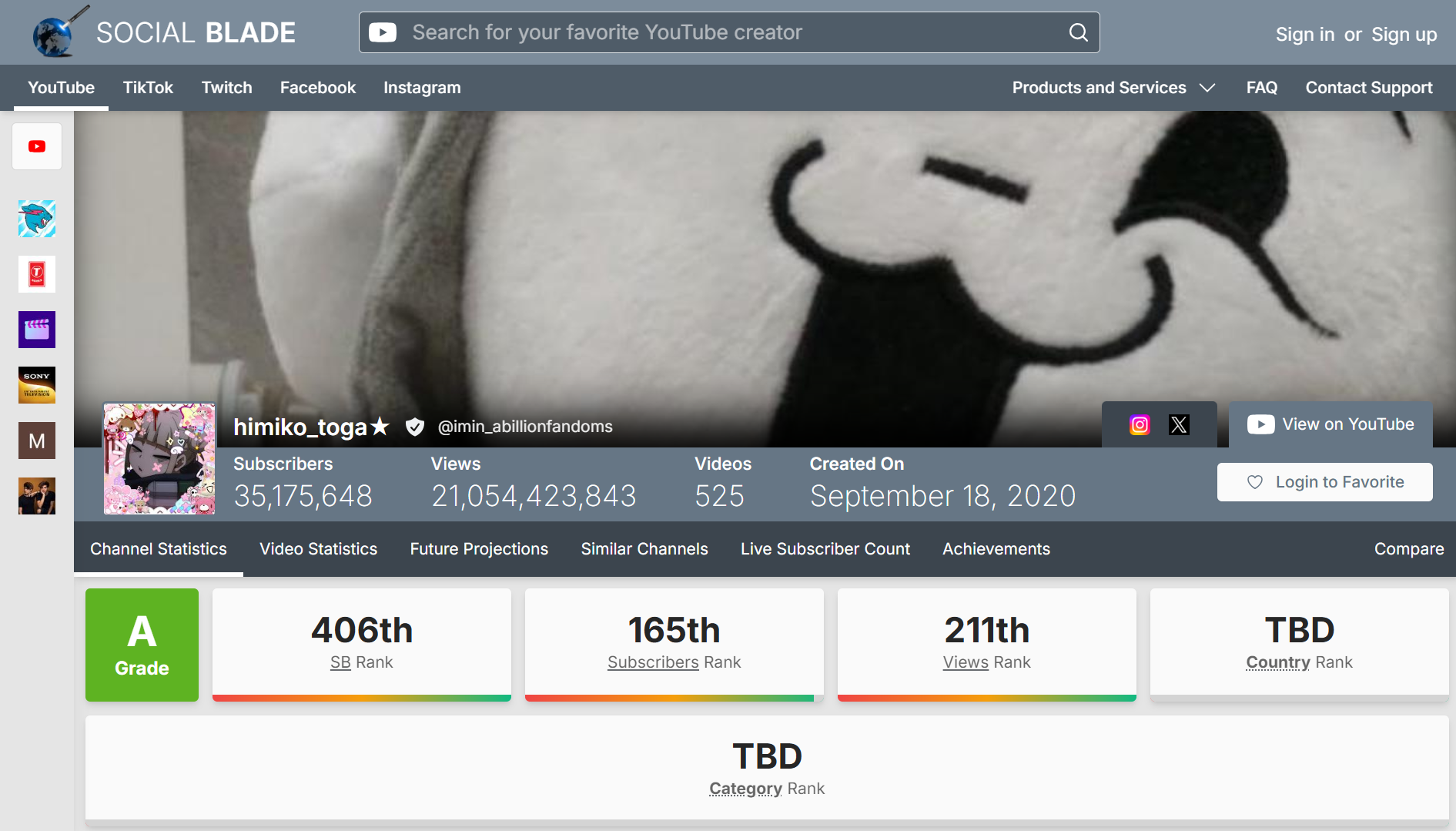Open the channel's Instagram profile

(x=1140, y=424)
